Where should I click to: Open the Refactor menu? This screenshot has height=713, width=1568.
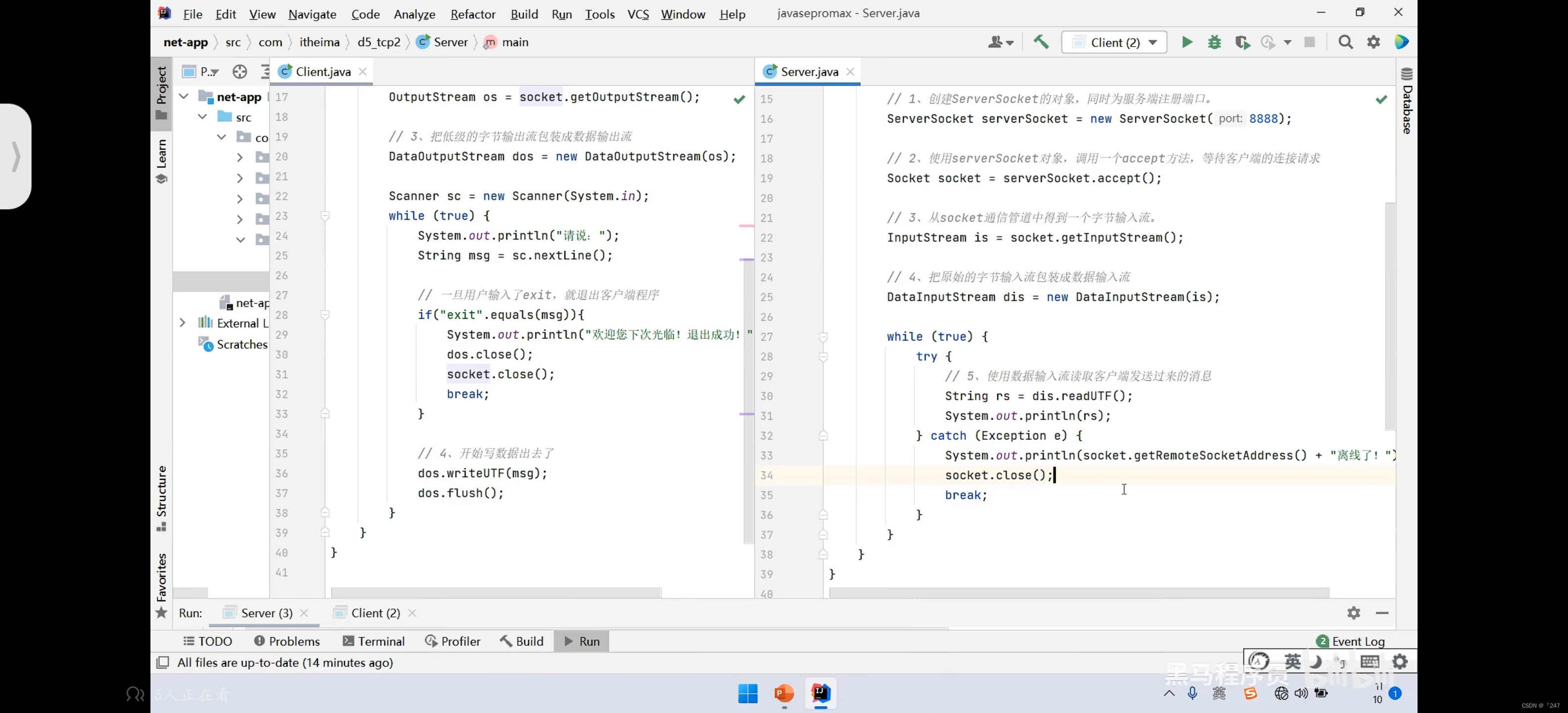click(473, 14)
